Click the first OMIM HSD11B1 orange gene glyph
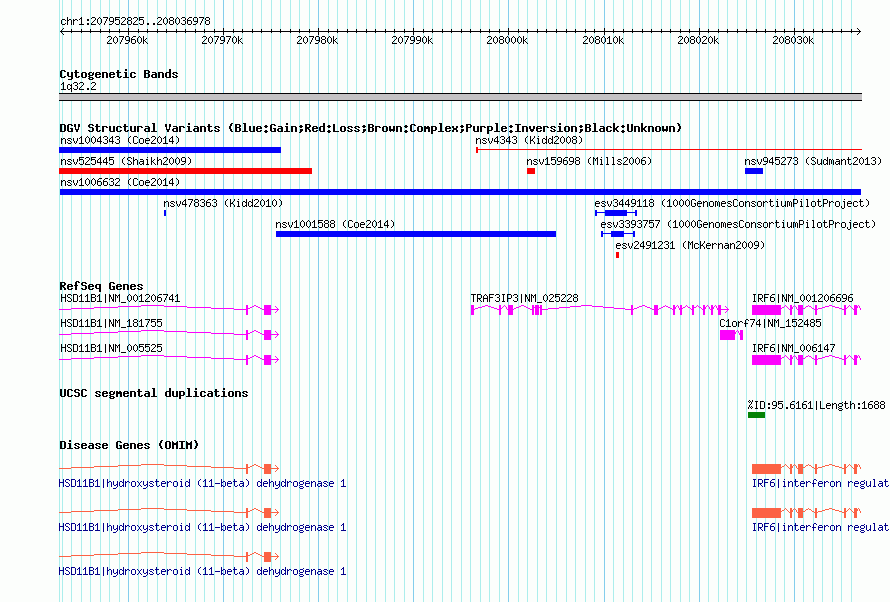The image size is (890, 602). tap(169, 468)
